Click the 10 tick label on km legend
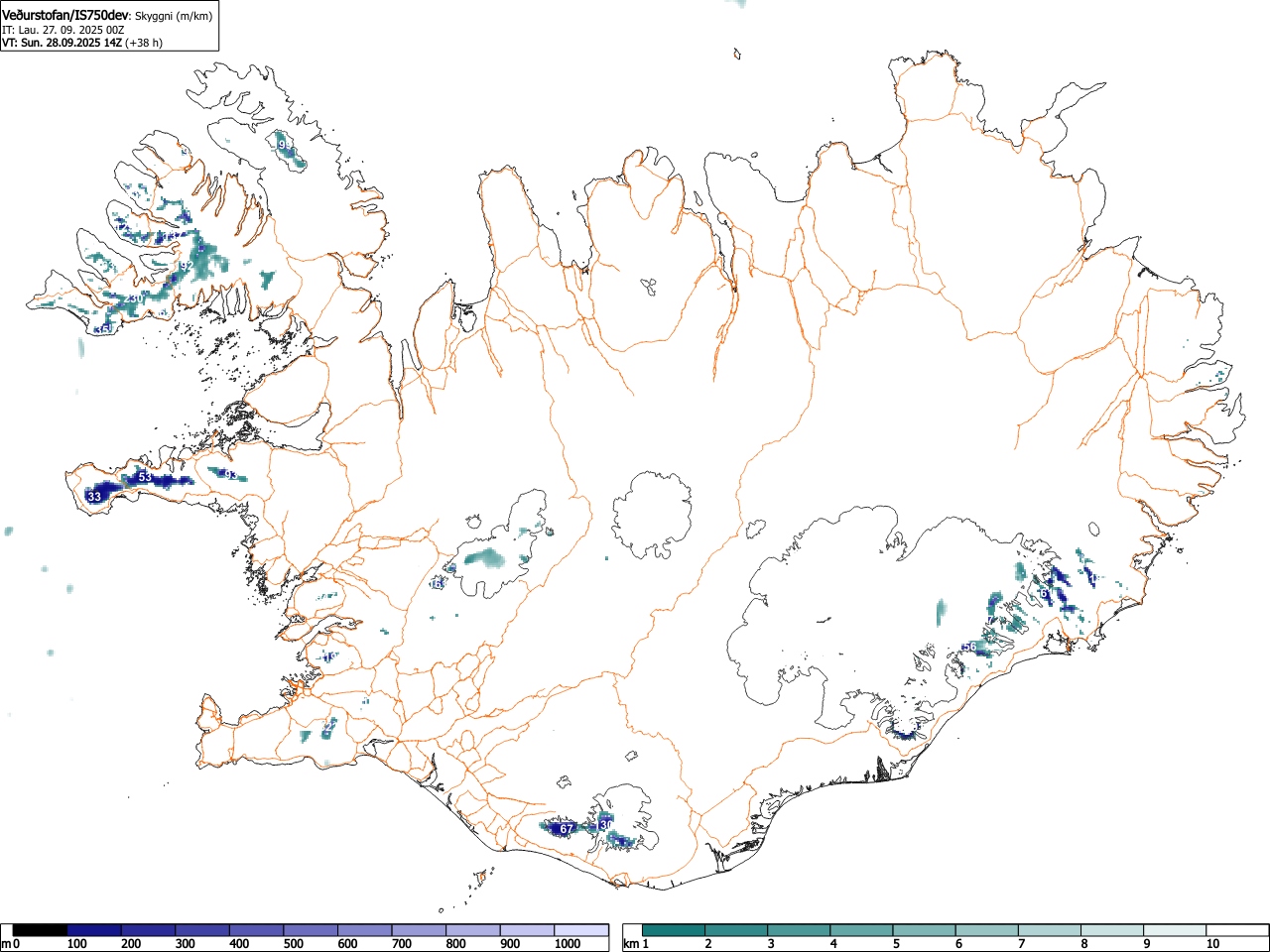The image size is (1270, 952). point(1212,944)
